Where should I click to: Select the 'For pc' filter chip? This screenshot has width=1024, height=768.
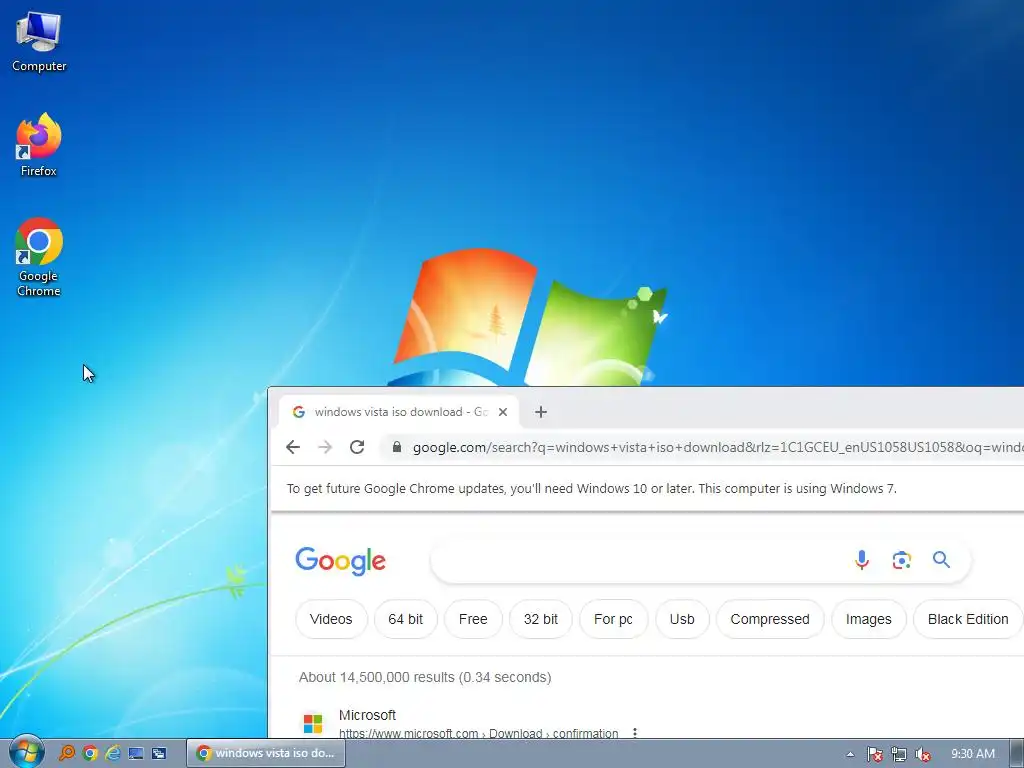pos(613,619)
